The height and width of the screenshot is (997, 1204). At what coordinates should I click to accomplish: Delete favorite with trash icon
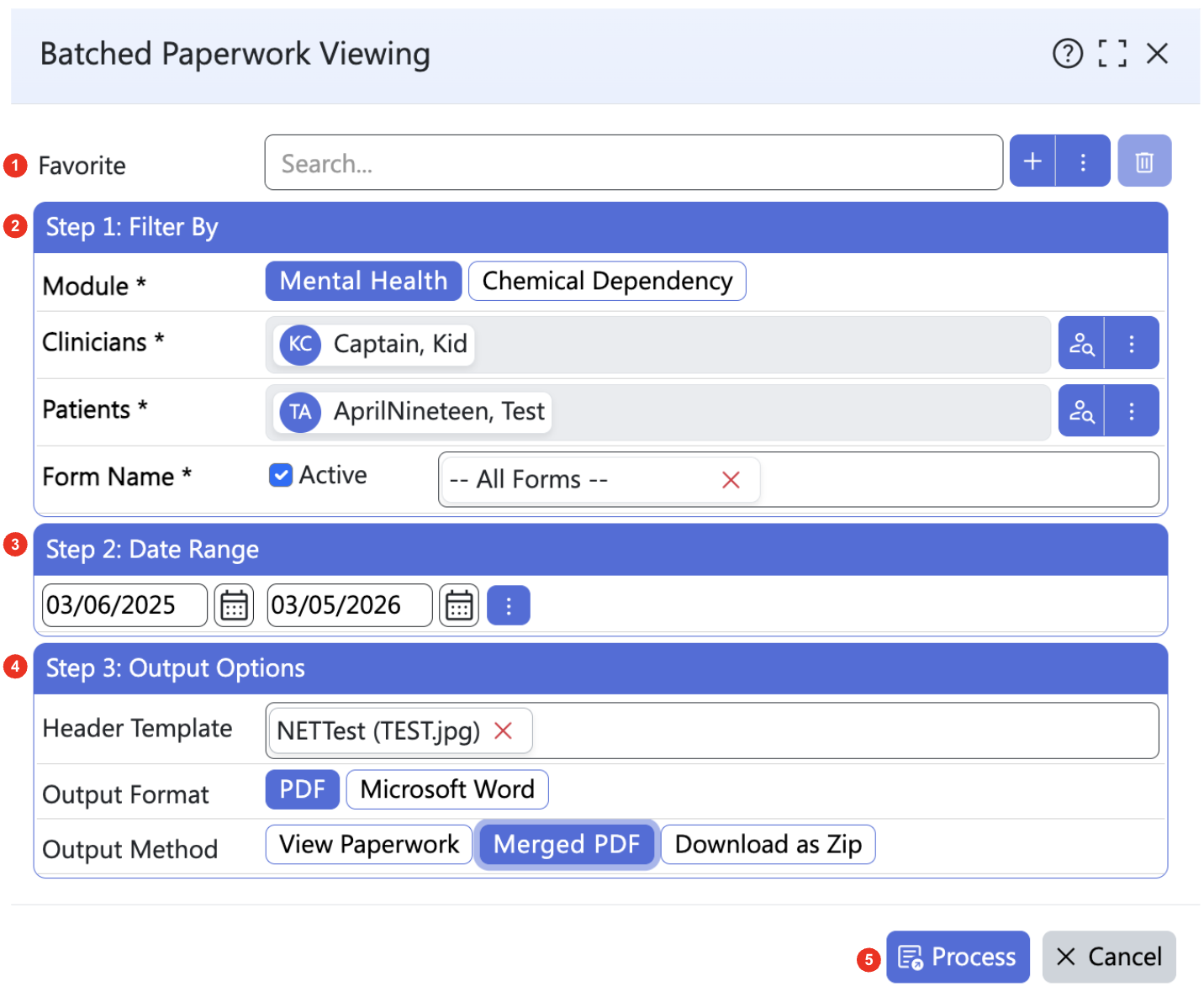[1144, 161]
